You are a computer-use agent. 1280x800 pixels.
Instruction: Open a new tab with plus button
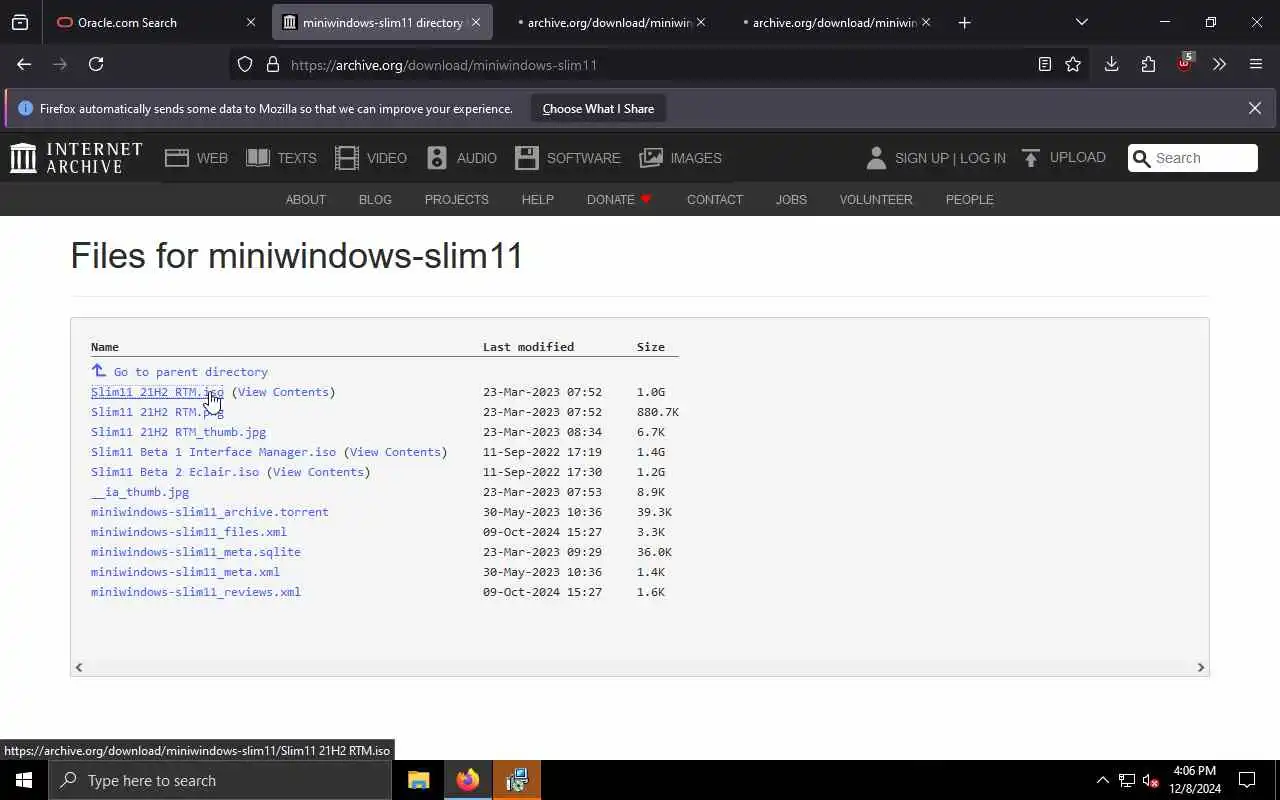(964, 22)
